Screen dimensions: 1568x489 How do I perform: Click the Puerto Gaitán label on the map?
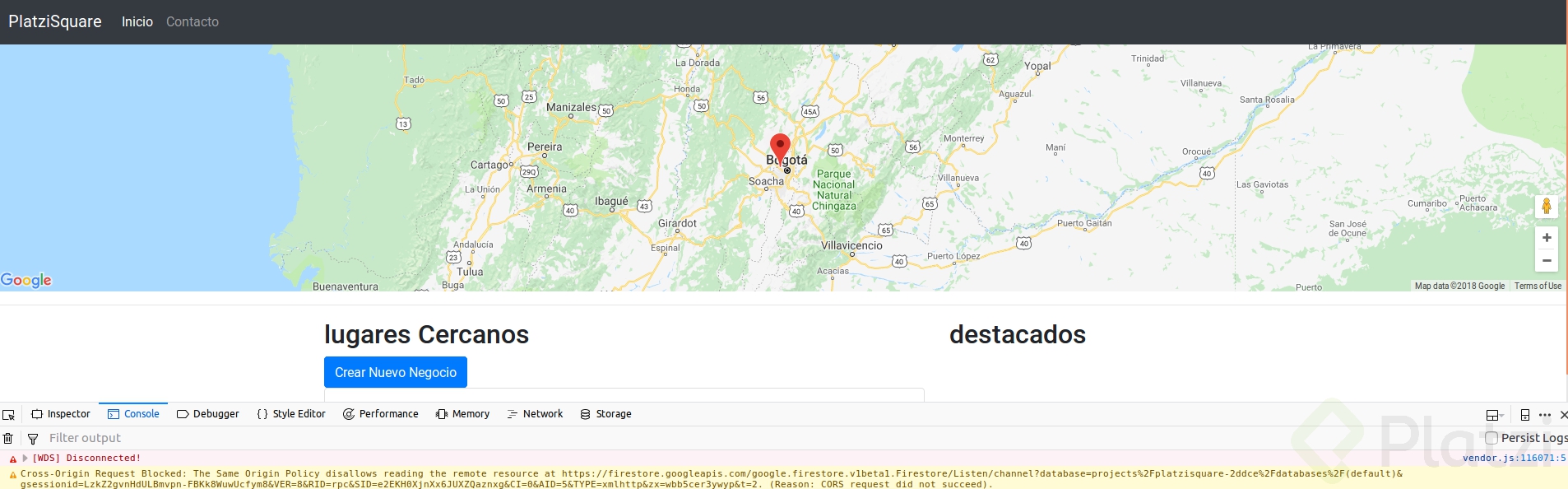click(x=1084, y=223)
